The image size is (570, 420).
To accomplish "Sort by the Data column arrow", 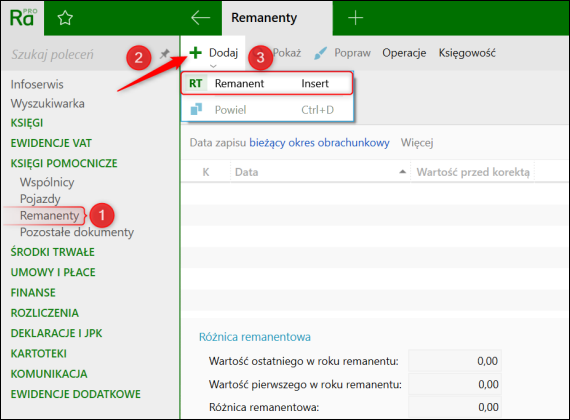I will pyautogui.click(x=402, y=172).
